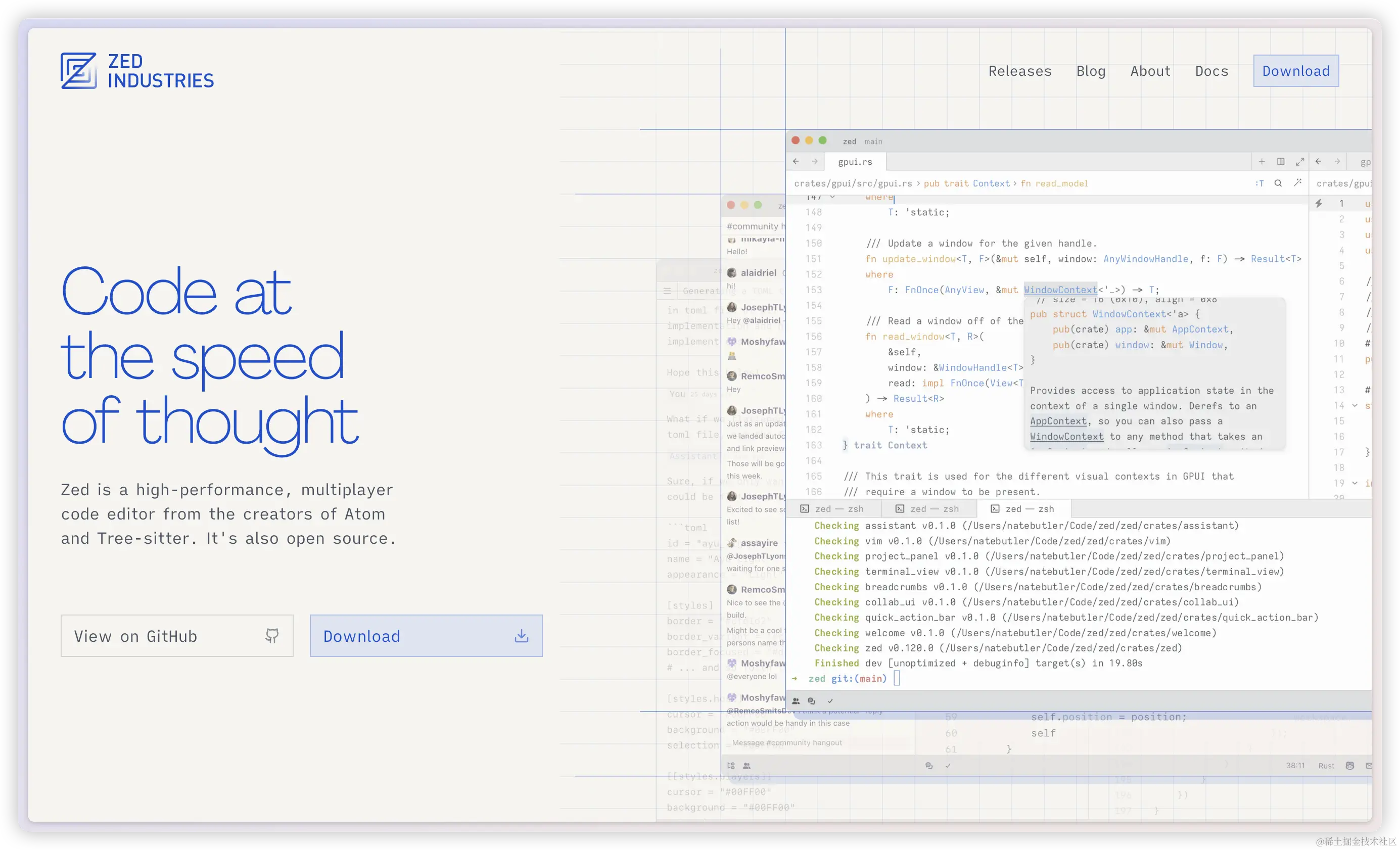Collapse fold chevron at line 14

[x=1355, y=406]
